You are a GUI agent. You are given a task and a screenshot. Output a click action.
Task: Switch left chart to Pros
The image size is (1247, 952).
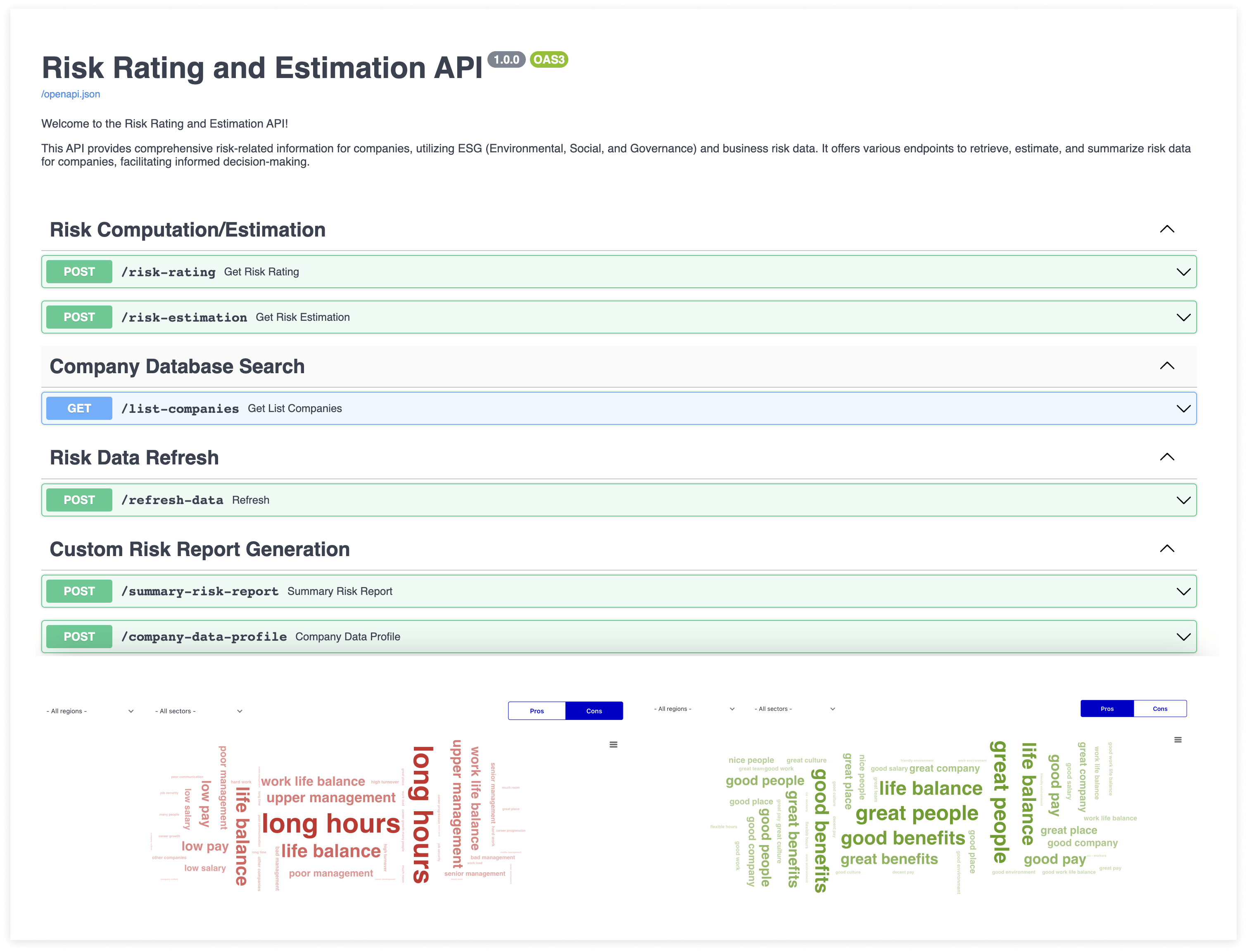point(537,710)
